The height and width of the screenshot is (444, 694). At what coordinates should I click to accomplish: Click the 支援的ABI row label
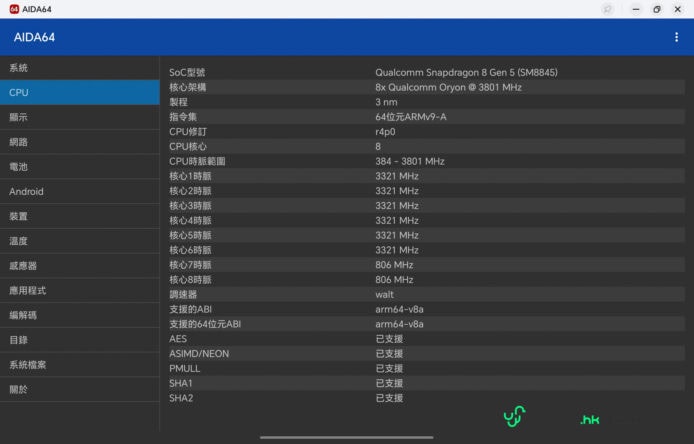190,309
